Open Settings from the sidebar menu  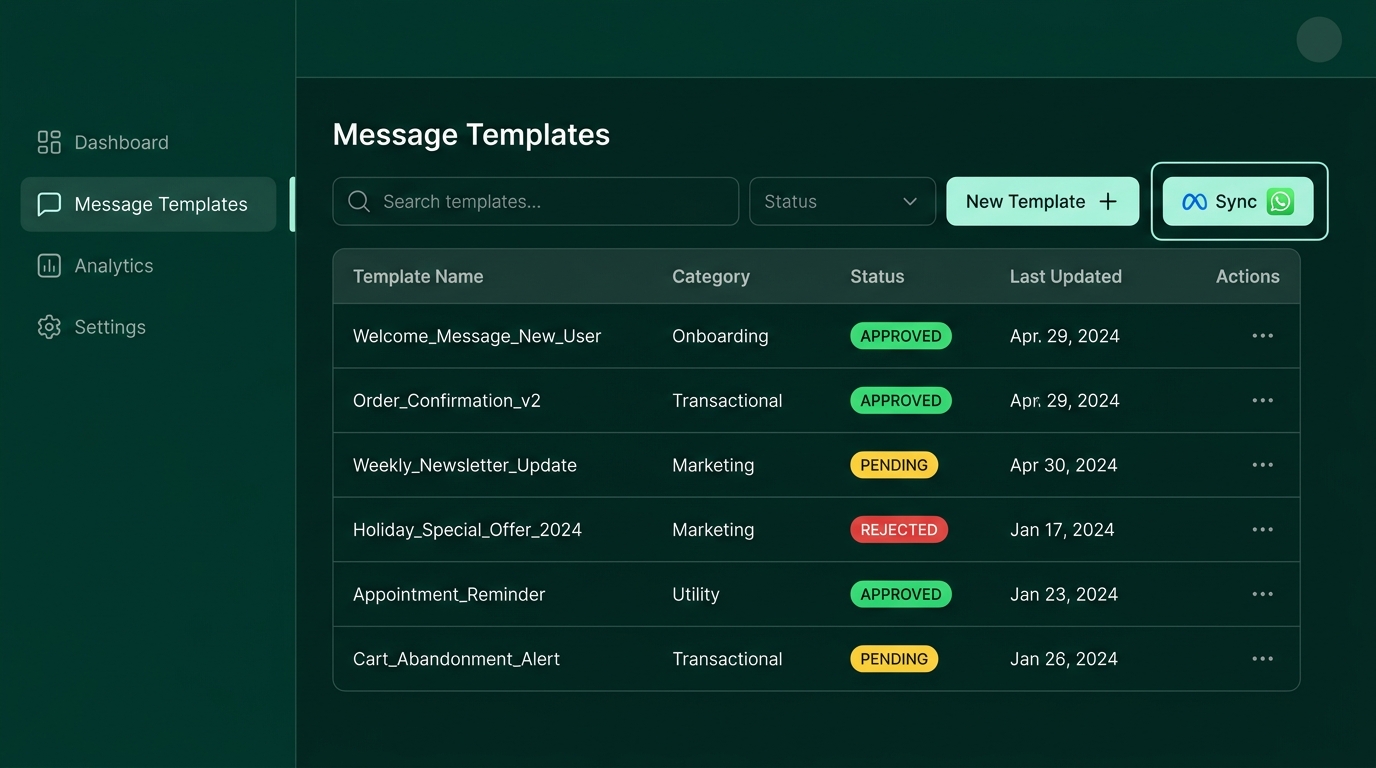click(x=109, y=327)
